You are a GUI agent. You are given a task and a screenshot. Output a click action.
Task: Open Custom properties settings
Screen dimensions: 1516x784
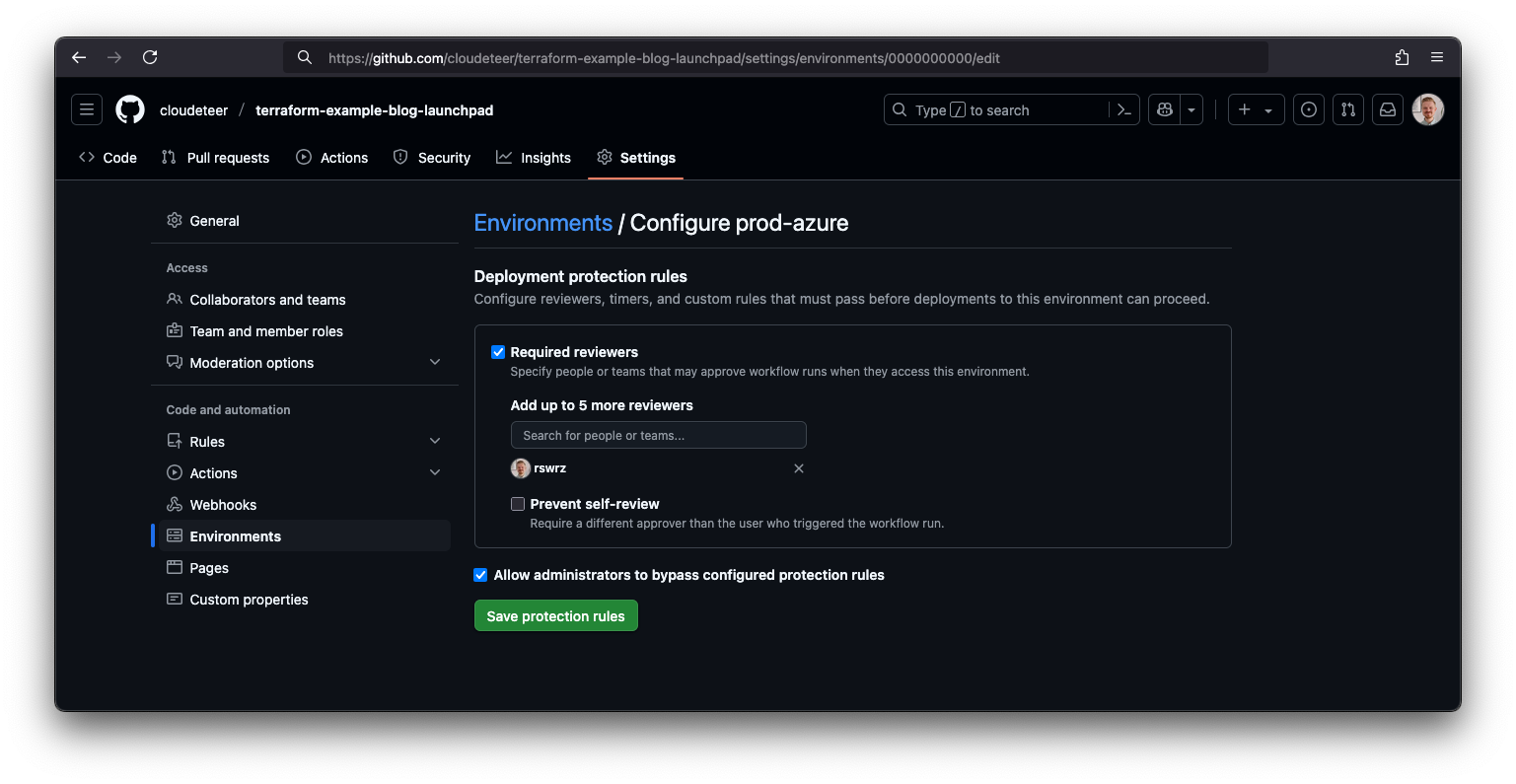click(x=305, y=600)
